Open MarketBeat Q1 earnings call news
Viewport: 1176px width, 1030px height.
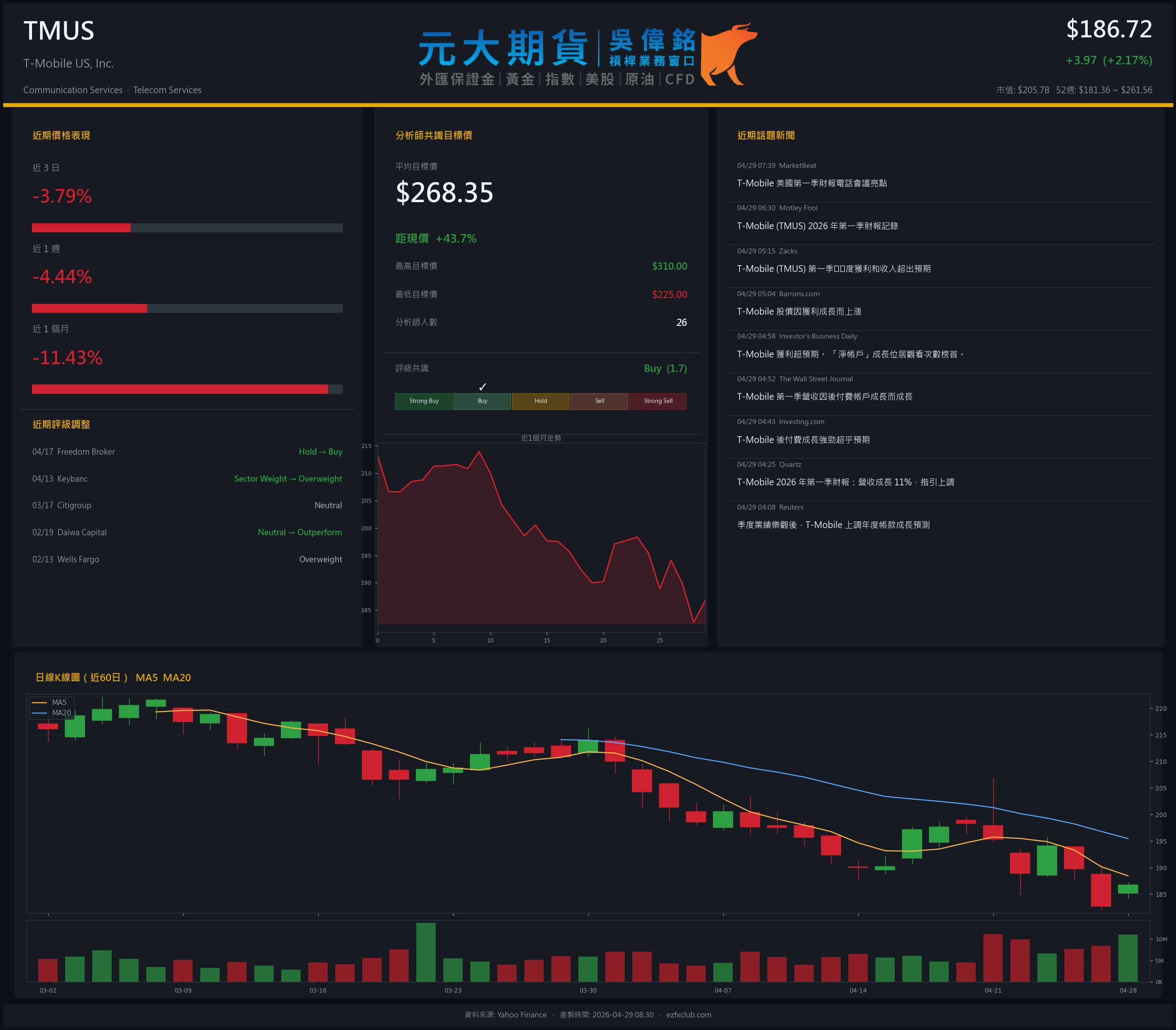click(811, 183)
